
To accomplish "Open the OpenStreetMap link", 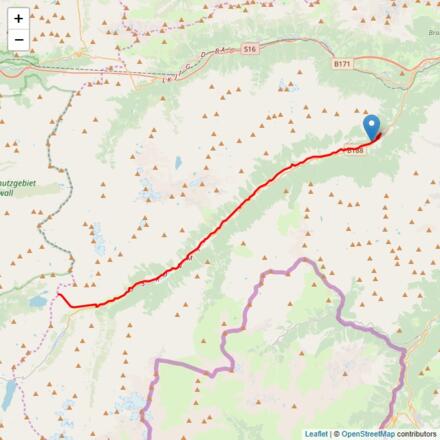I will pos(368,434).
